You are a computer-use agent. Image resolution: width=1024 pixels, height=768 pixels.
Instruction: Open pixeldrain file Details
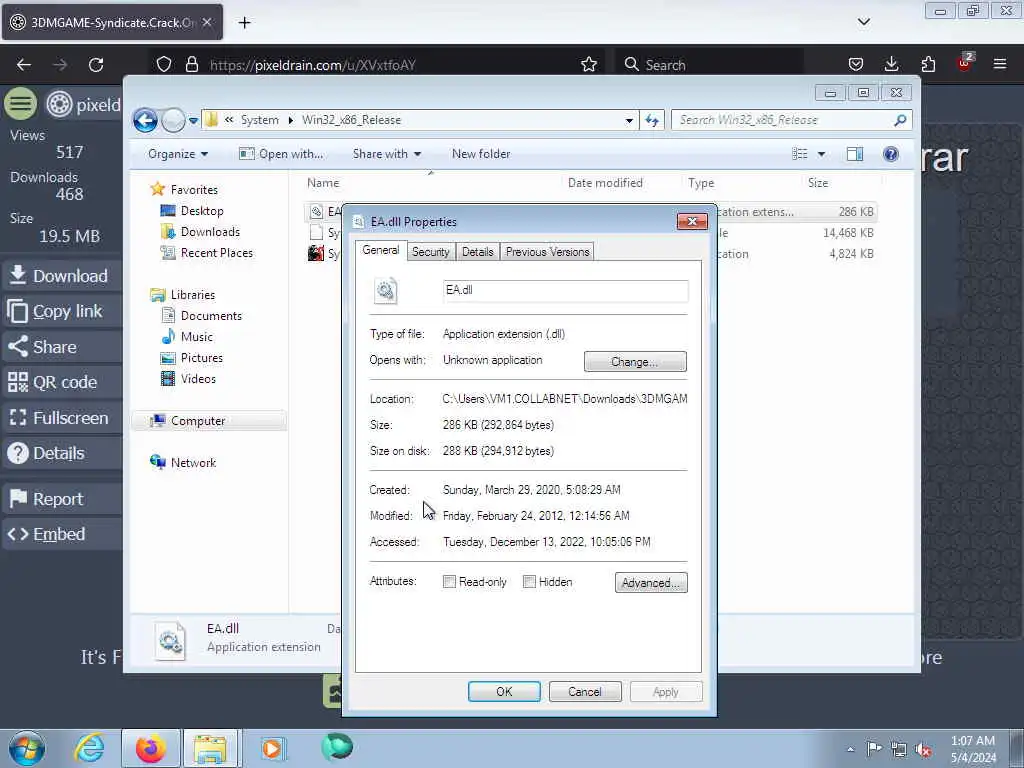tap(63, 453)
